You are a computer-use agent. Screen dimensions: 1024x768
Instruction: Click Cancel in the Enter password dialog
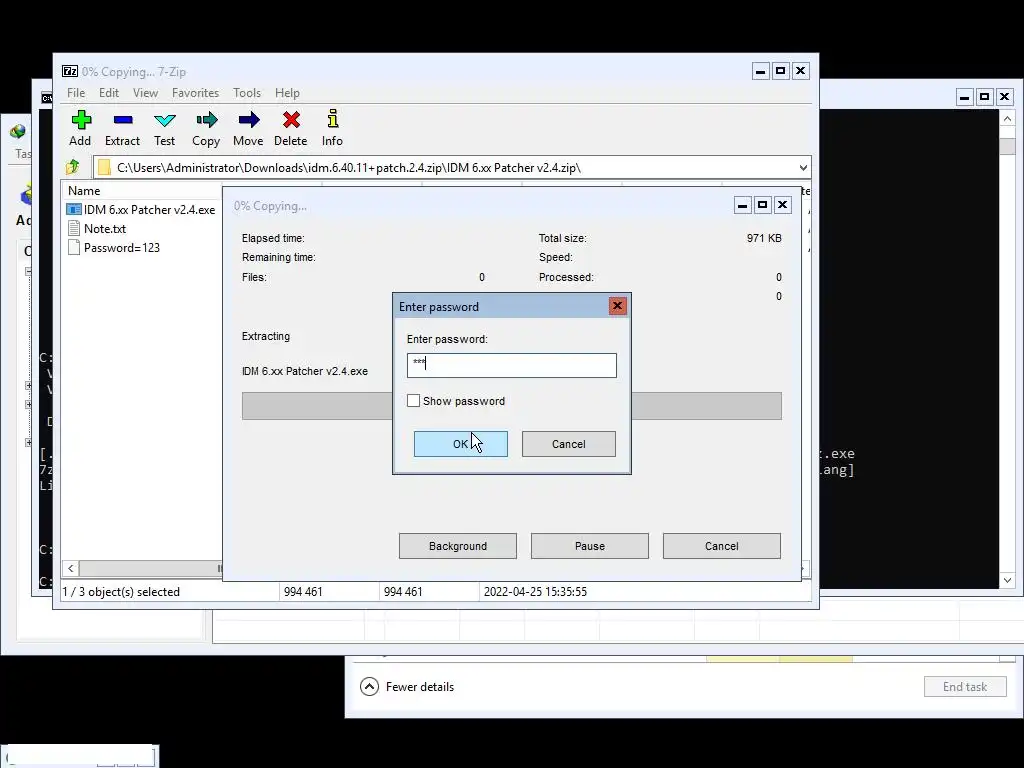(568, 444)
